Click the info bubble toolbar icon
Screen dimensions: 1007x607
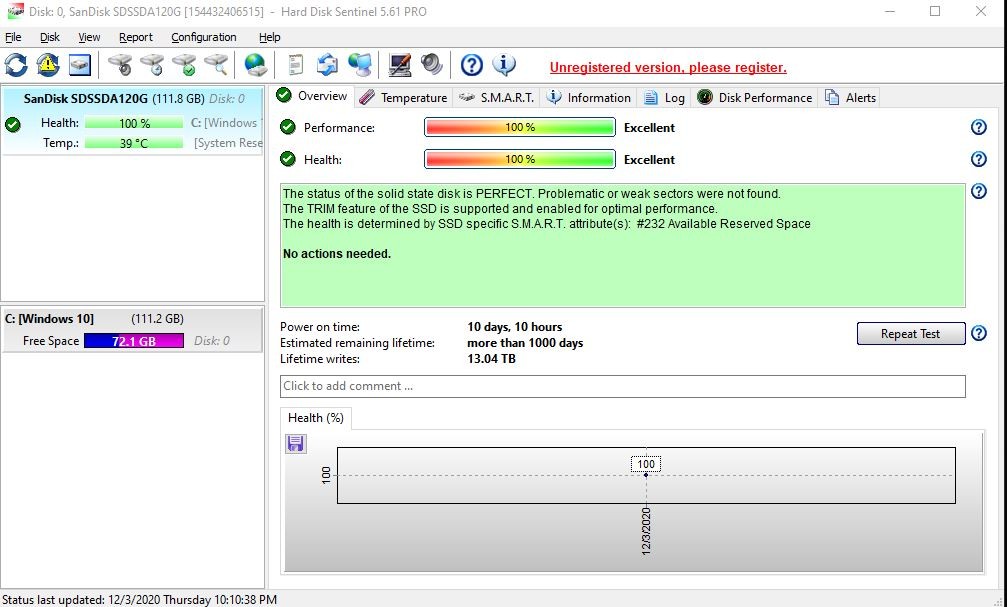pos(504,65)
